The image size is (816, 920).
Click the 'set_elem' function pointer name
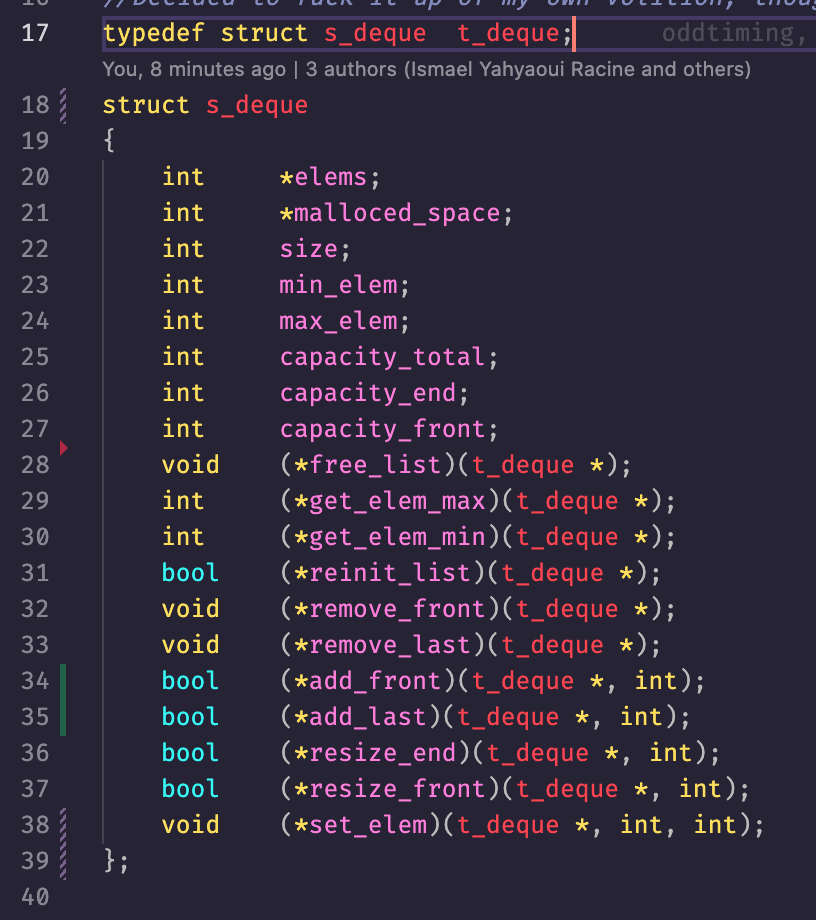(x=367, y=825)
